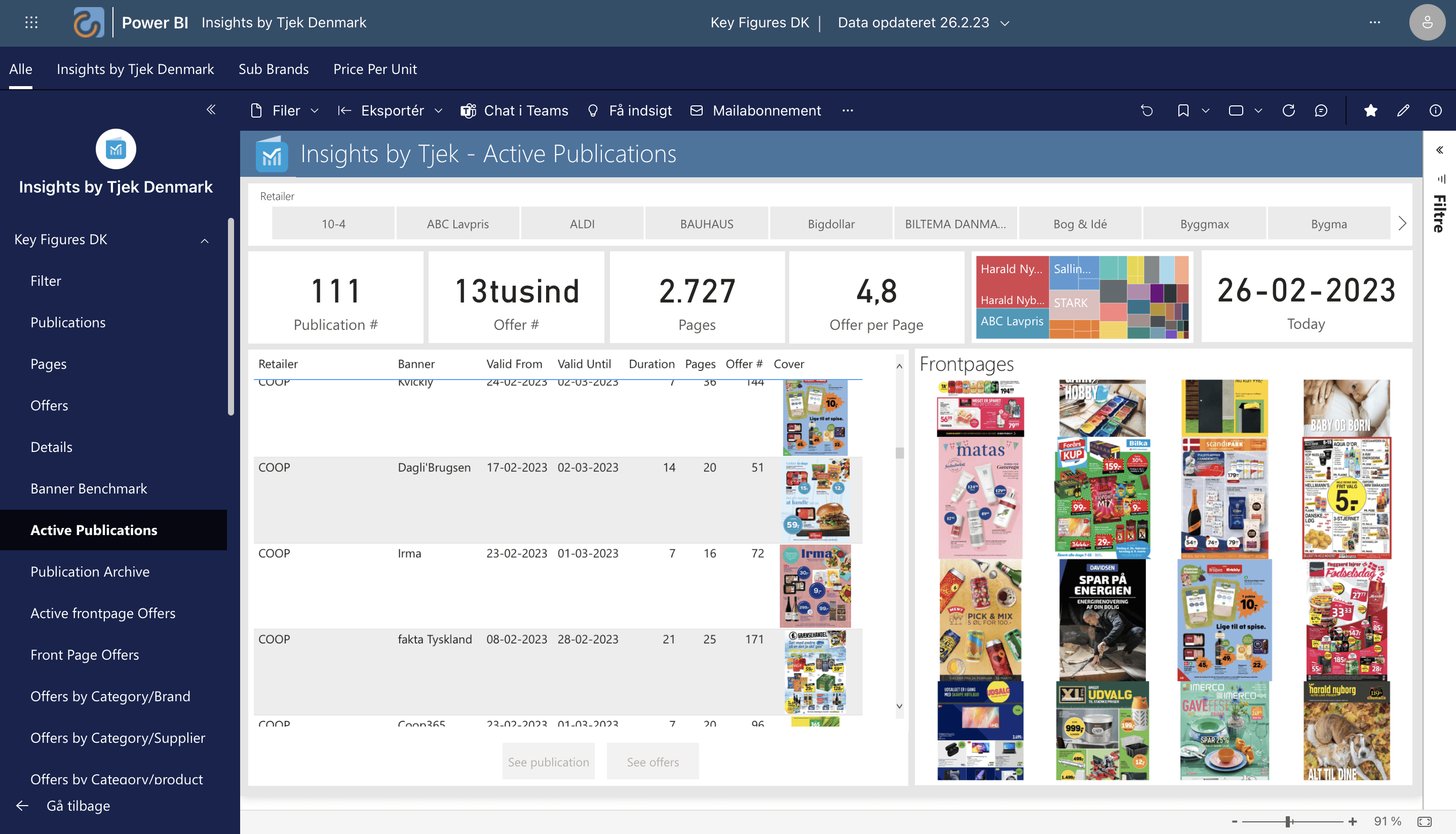This screenshot has width=1456, height=834.
Task: Switch to the Sub Brands tab
Action: (273, 69)
